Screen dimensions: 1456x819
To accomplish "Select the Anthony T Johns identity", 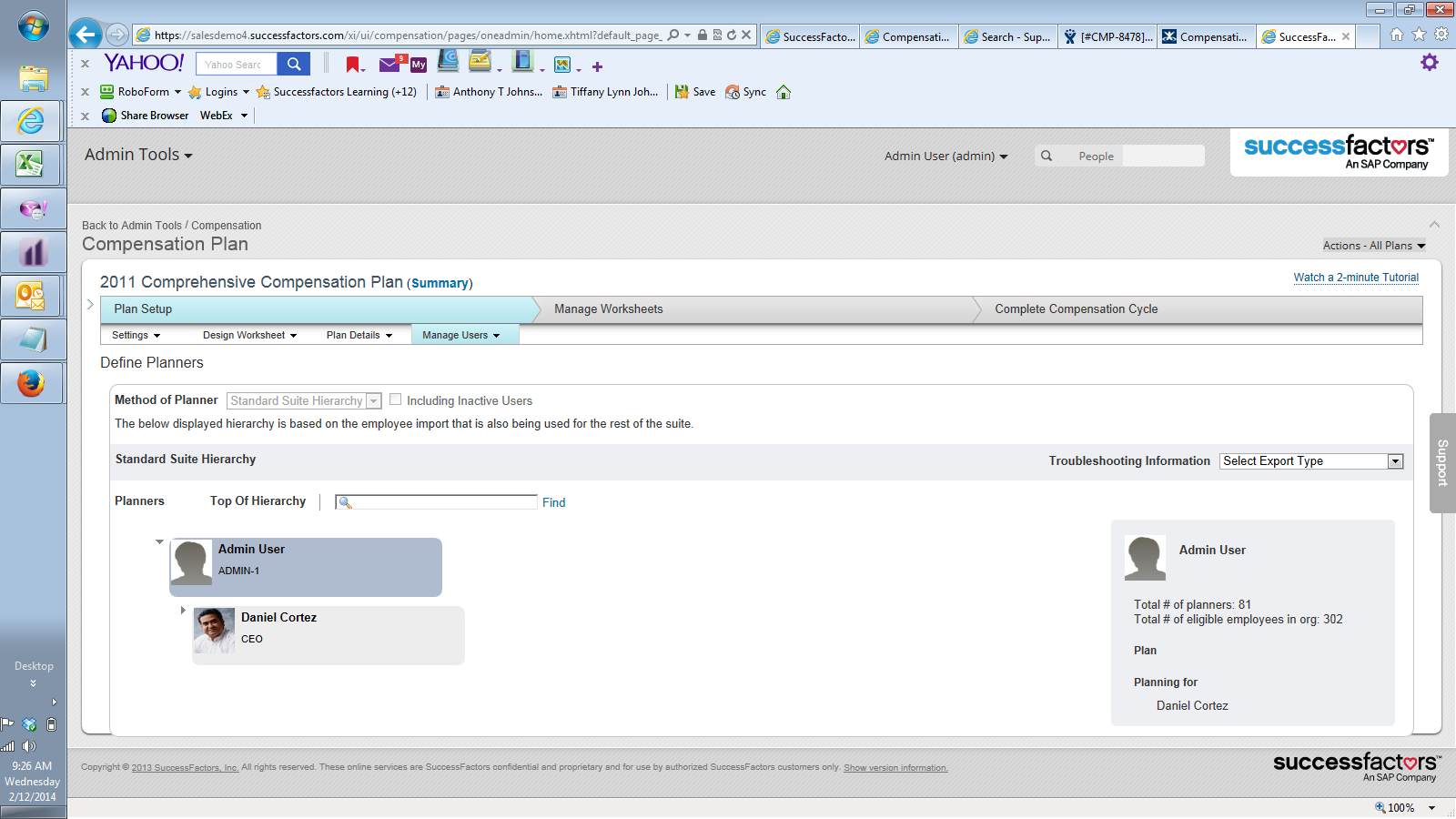I will coord(489,92).
